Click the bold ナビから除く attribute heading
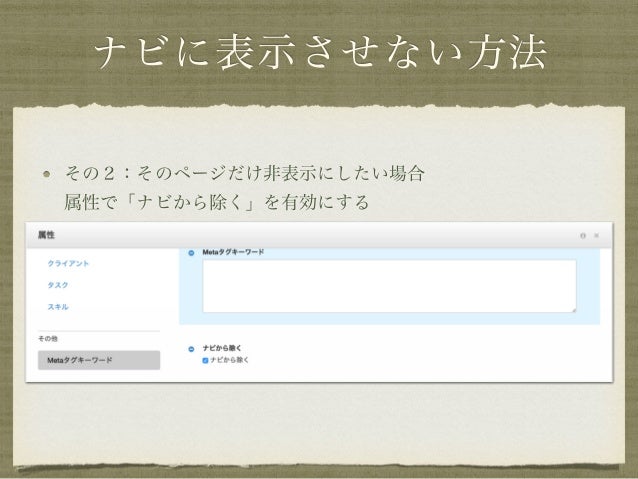The height and width of the screenshot is (479, 638). (222, 348)
